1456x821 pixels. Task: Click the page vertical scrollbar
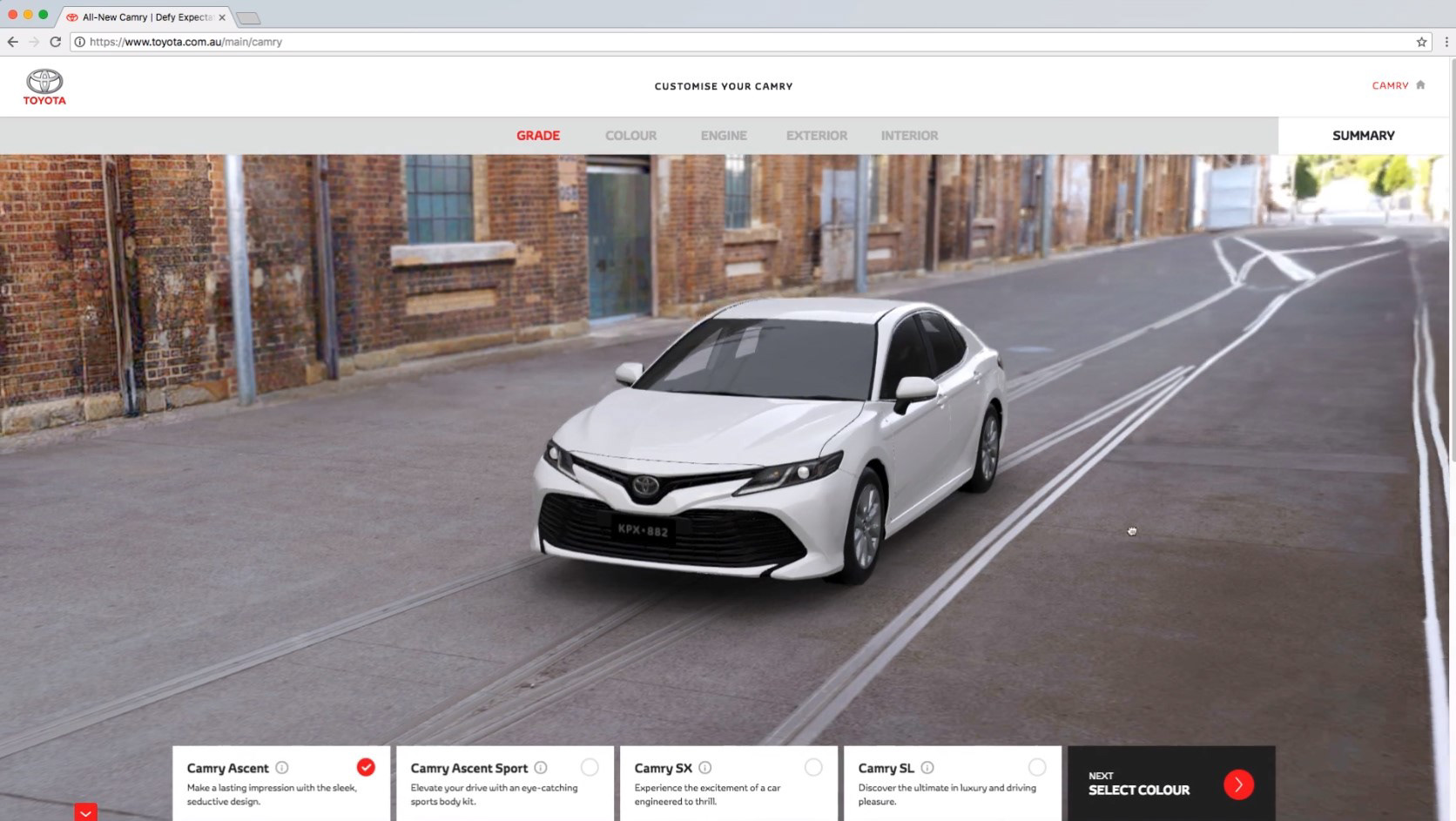pyautogui.click(x=1453, y=261)
